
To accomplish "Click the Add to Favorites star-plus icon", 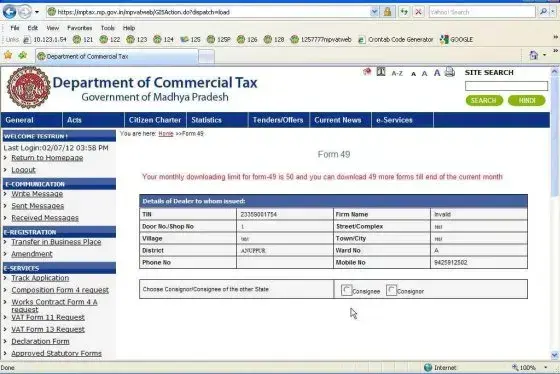I will coord(23,55).
